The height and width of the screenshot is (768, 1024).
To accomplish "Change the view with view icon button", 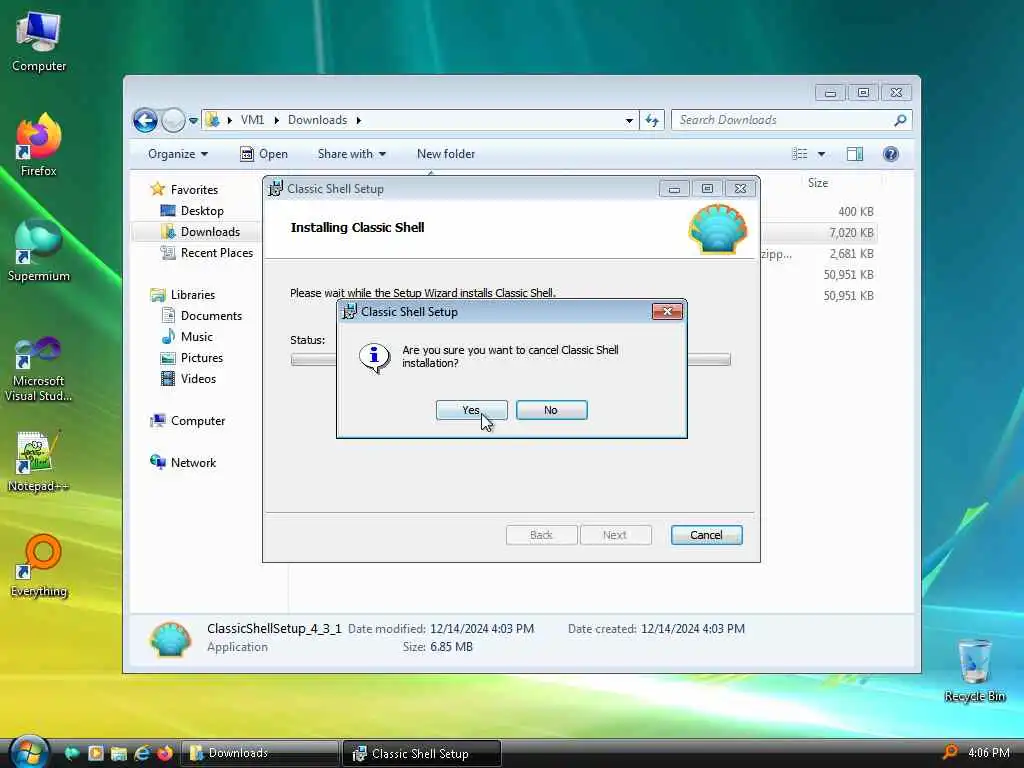I will [x=799, y=154].
